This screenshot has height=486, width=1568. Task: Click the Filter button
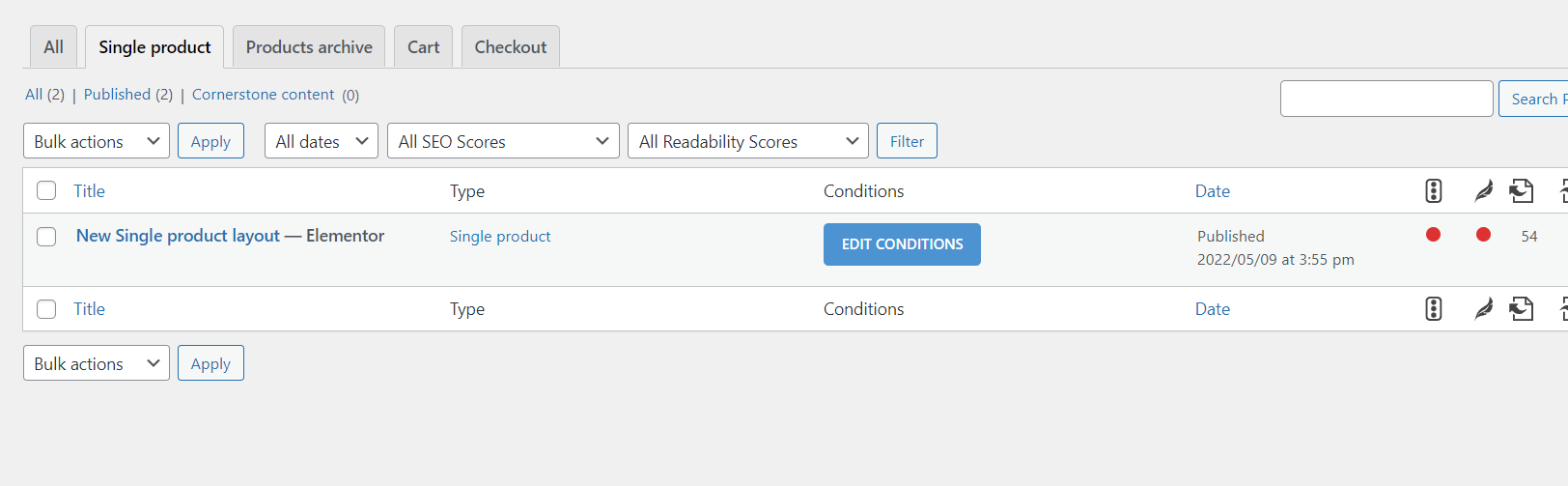907,141
